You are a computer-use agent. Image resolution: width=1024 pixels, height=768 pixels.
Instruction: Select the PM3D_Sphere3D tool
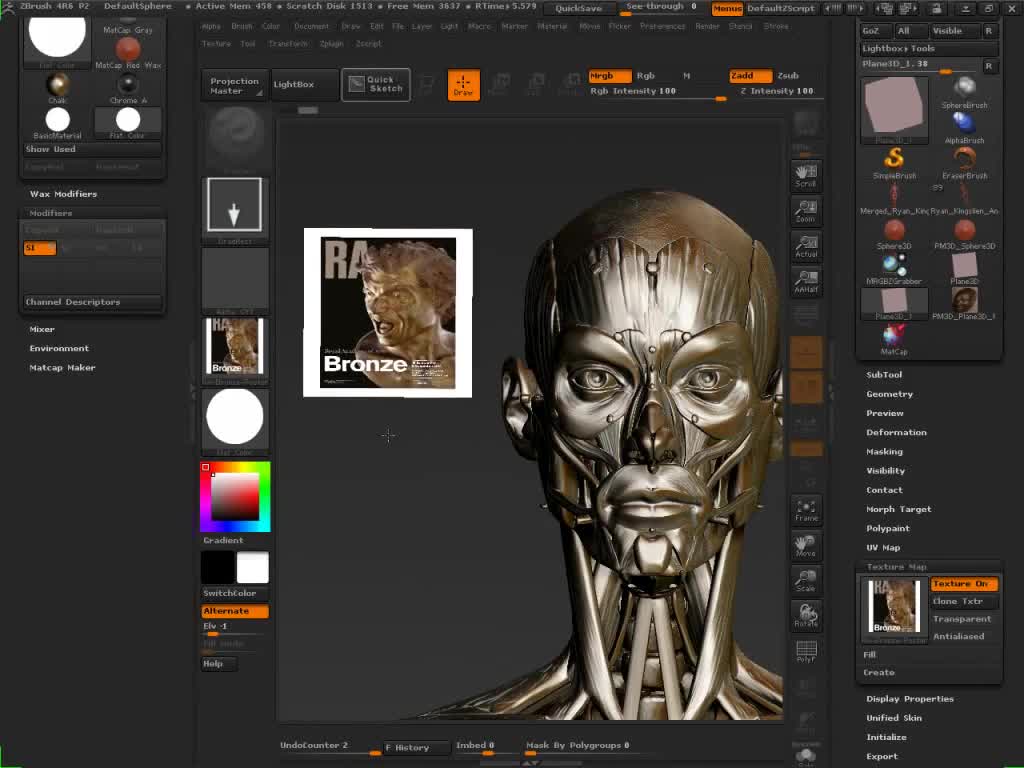964,234
